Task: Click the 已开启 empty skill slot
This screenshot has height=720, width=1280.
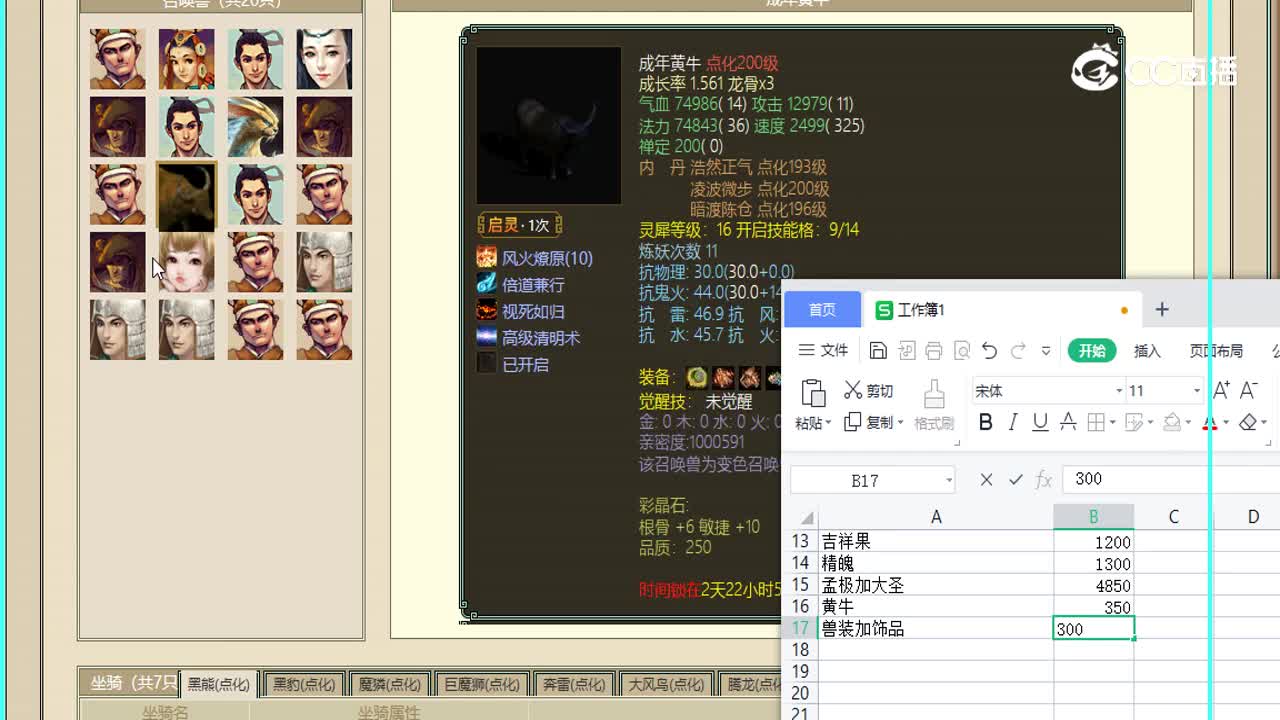Action: [x=486, y=364]
